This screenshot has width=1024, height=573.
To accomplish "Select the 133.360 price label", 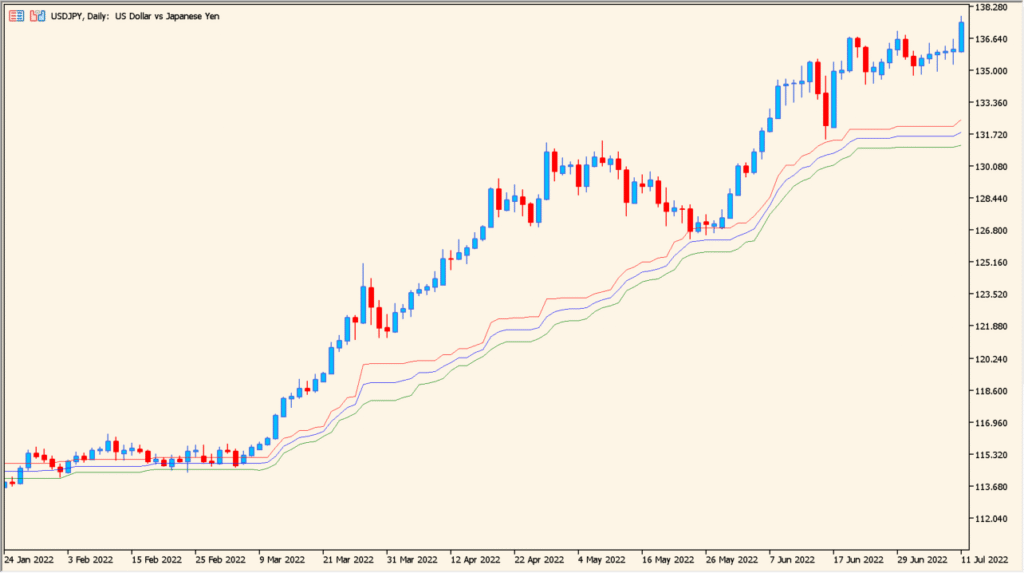I will coord(991,103).
